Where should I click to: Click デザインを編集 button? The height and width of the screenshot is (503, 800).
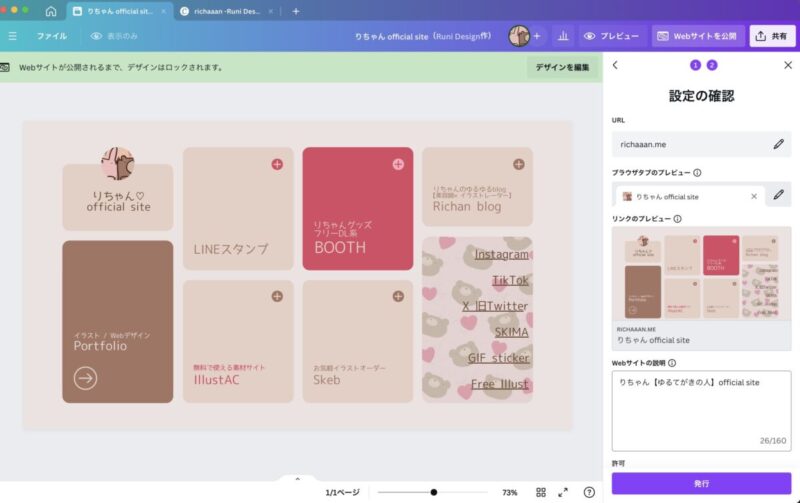[x=562, y=67]
